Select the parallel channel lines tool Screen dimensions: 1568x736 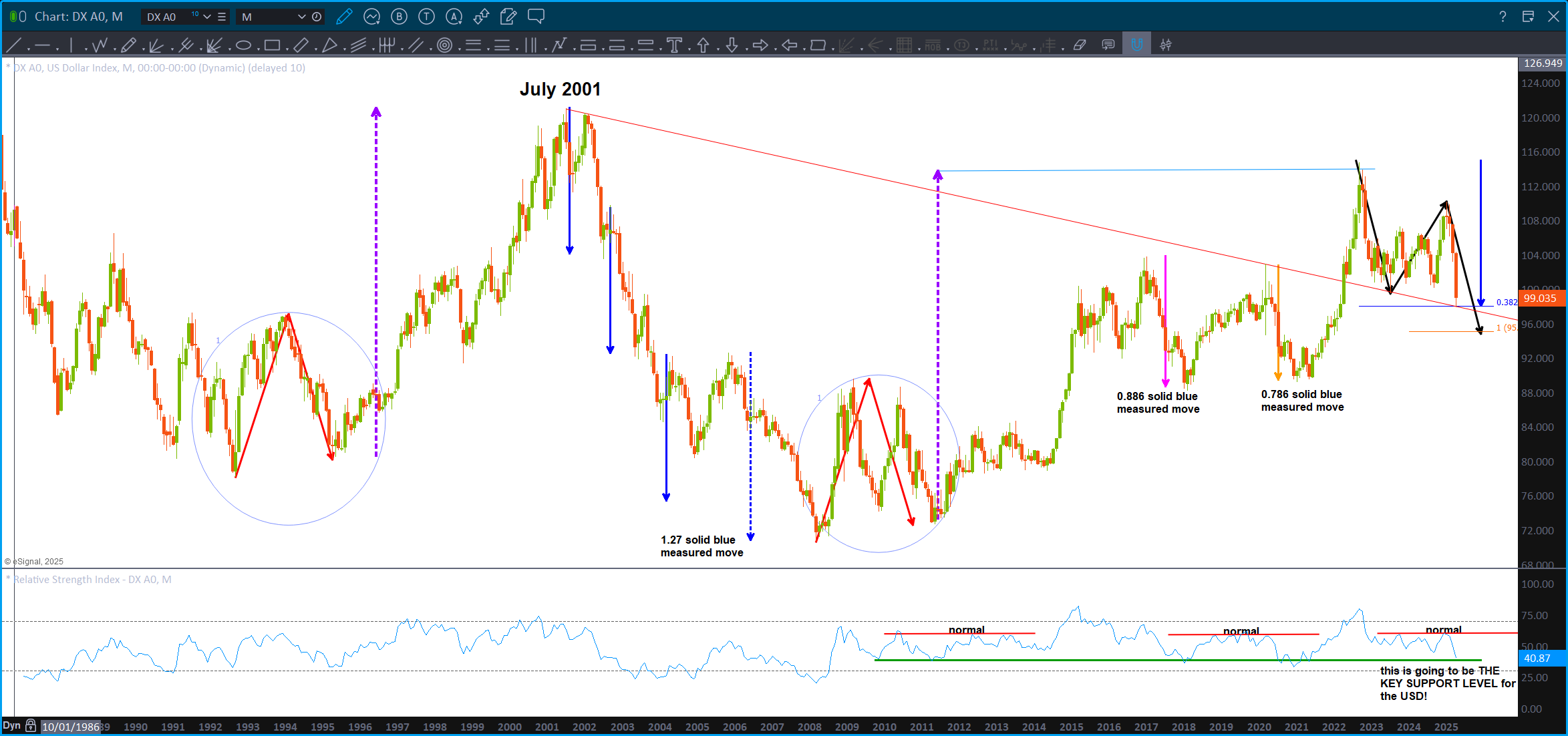416,45
